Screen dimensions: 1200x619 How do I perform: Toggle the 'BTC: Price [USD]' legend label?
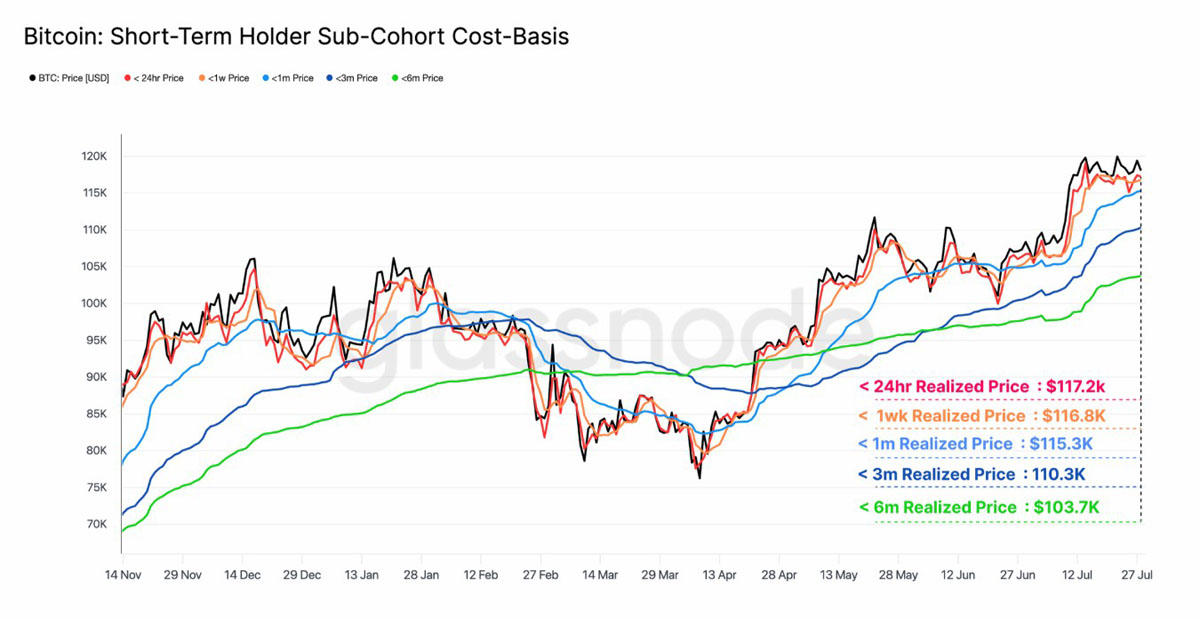pos(74,78)
